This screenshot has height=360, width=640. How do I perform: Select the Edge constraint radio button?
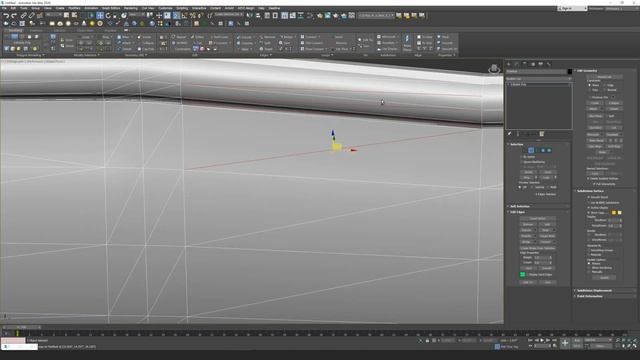click(x=605, y=85)
